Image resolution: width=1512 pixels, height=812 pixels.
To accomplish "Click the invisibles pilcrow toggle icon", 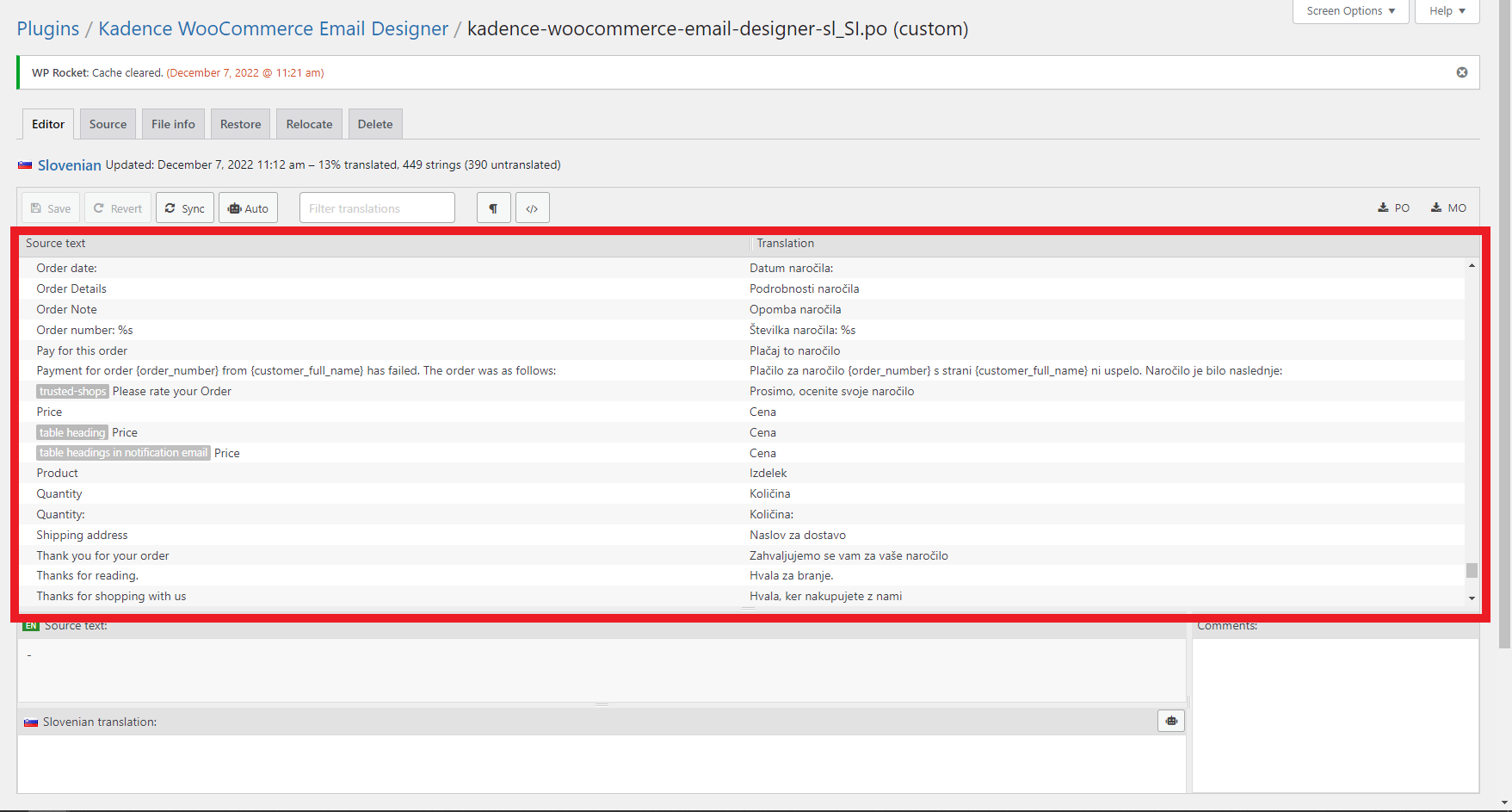I will pyautogui.click(x=493, y=208).
